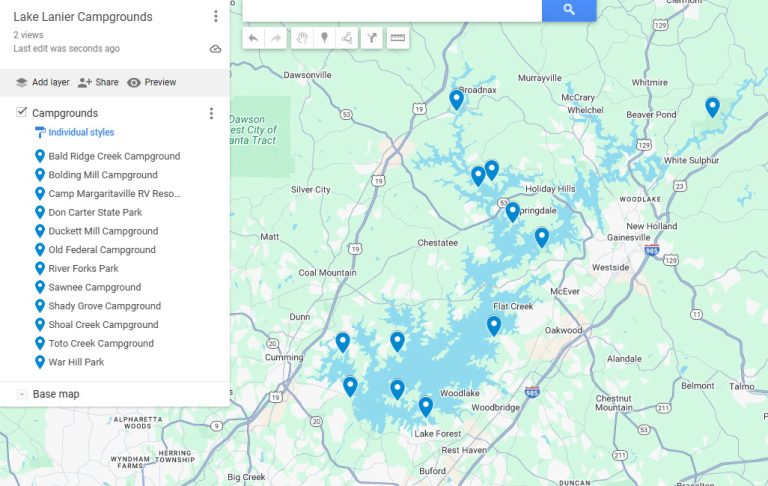Click the pin icon next to River Forks Park
The height and width of the screenshot is (486, 768).
coord(40,268)
